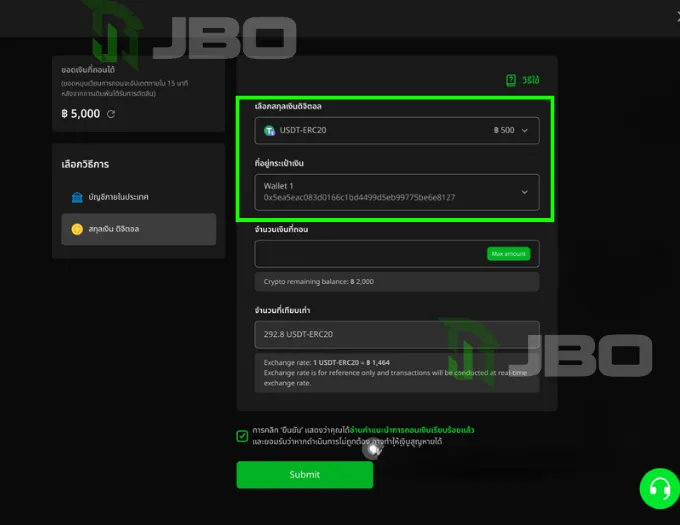This screenshot has width=680, height=525.
Task: Click the 292.8 USDT-ERC20 equivalent field
Action: pos(397,334)
